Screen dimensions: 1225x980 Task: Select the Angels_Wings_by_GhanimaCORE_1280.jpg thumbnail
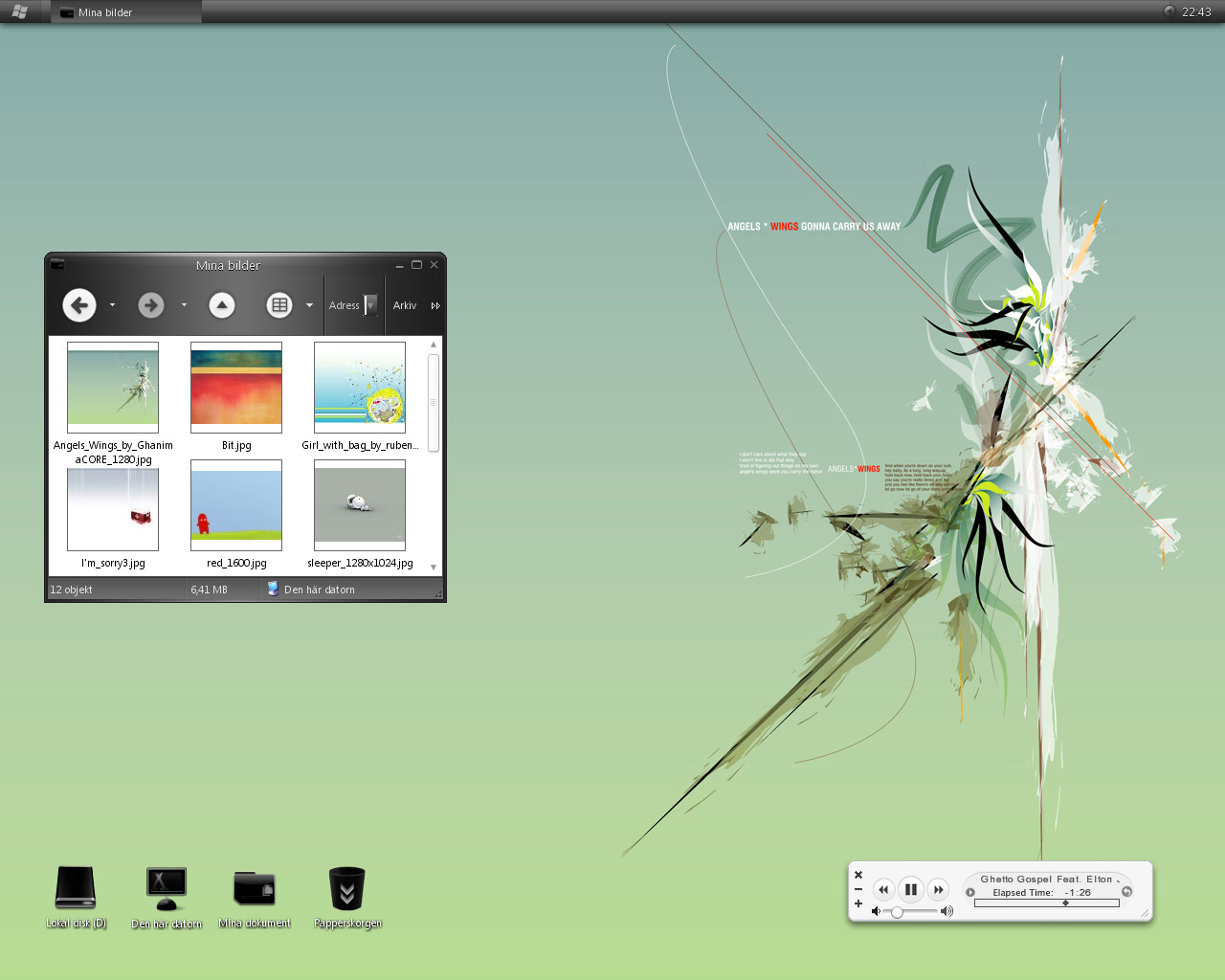(113, 388)
